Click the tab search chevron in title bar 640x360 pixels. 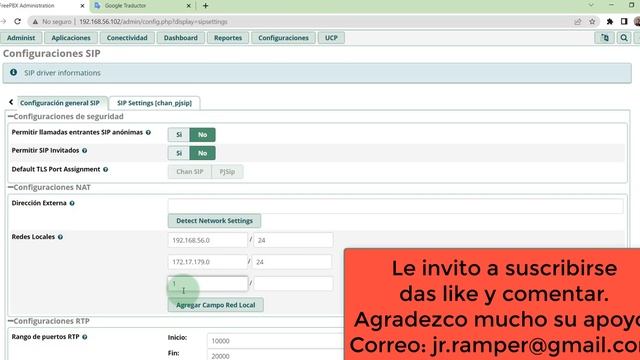click(591, 5)
